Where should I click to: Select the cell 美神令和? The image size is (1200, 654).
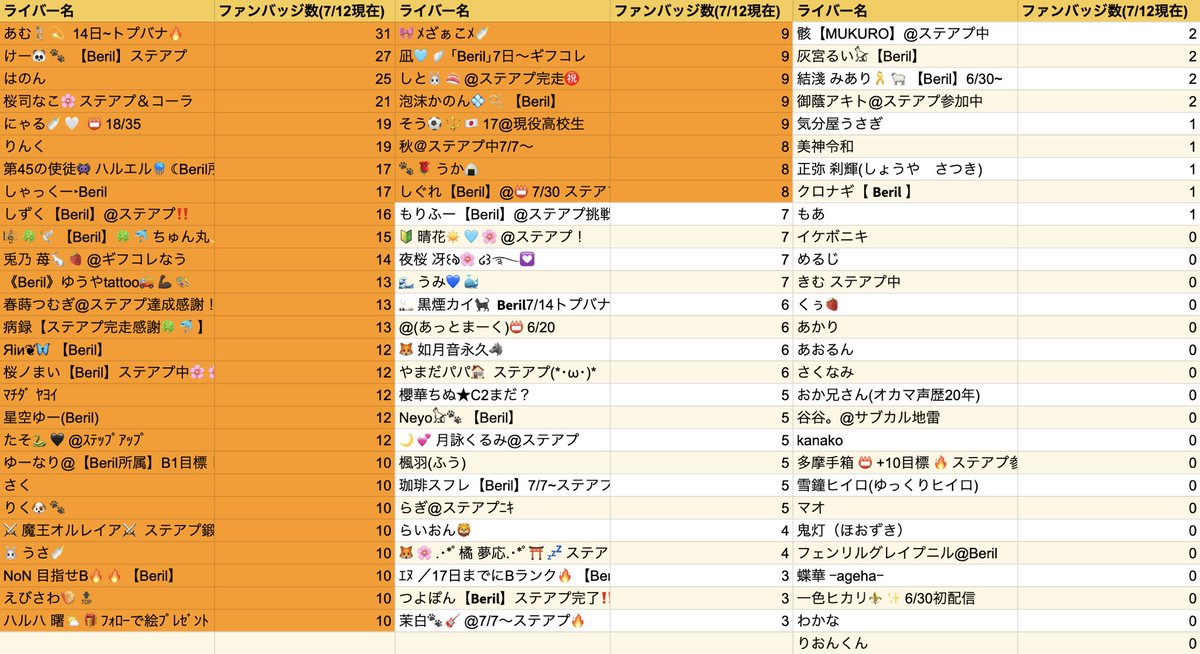pyautogui.click(x=905, y=147)
